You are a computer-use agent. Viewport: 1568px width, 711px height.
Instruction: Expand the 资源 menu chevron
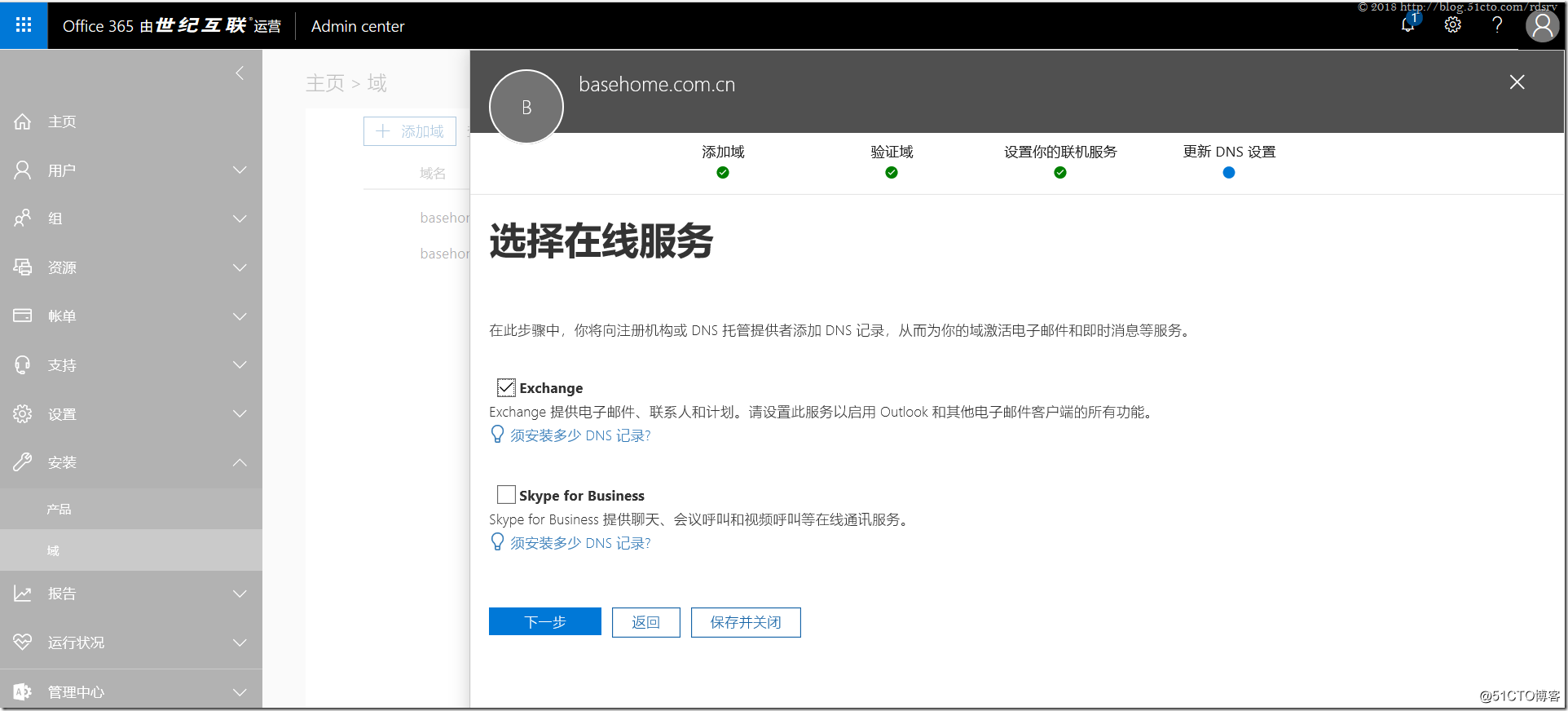click(x=240, y=267)
